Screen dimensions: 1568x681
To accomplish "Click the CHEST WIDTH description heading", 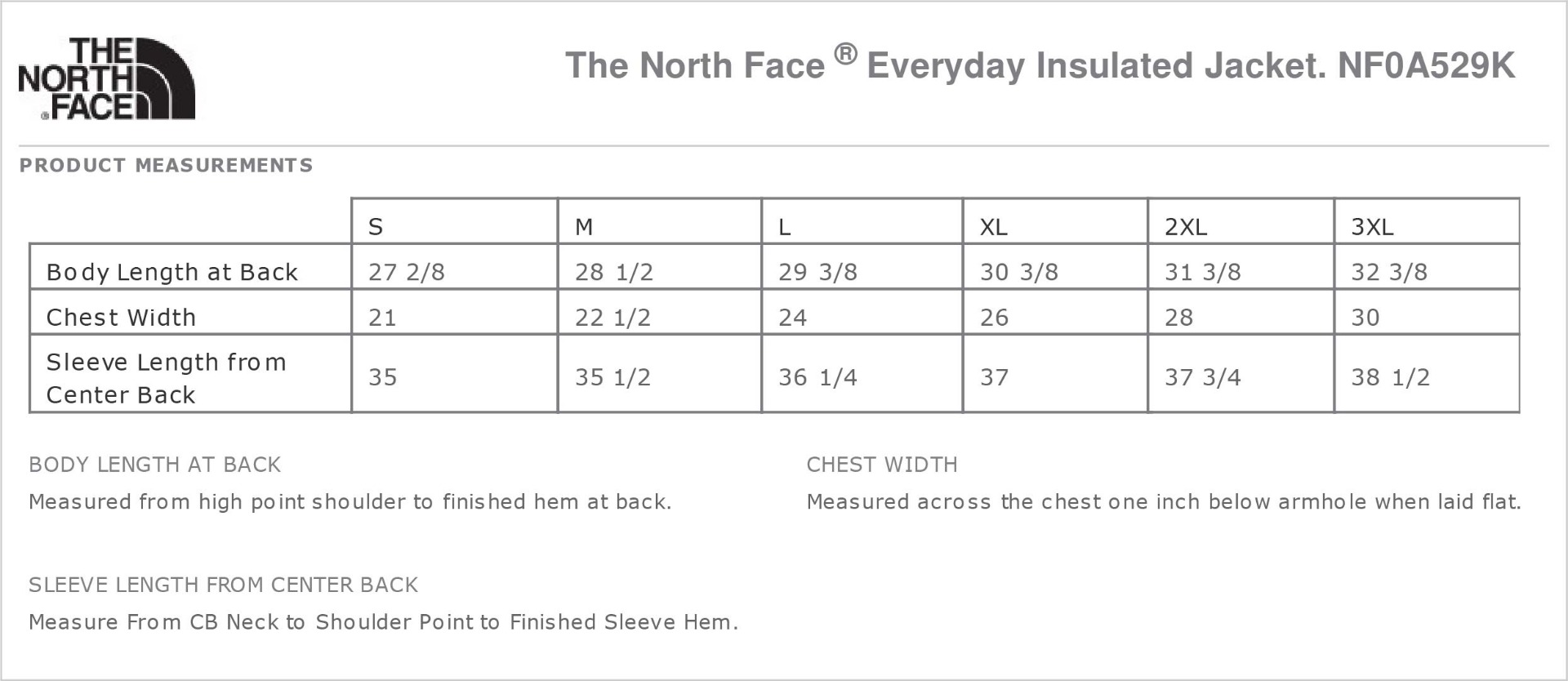I will point(882,465).
